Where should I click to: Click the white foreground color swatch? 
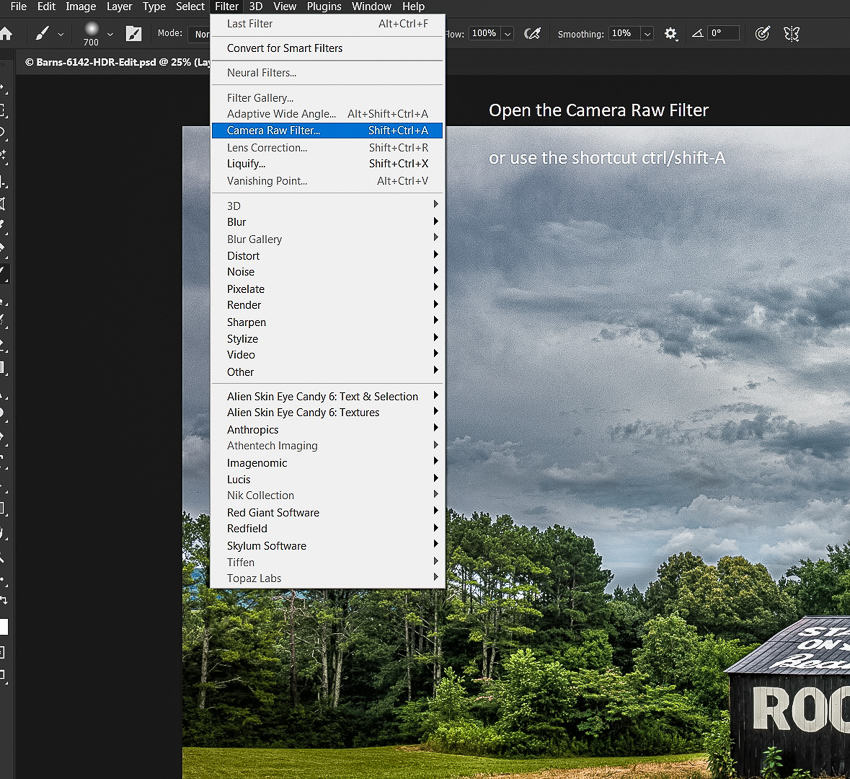[x=3, y=627]
